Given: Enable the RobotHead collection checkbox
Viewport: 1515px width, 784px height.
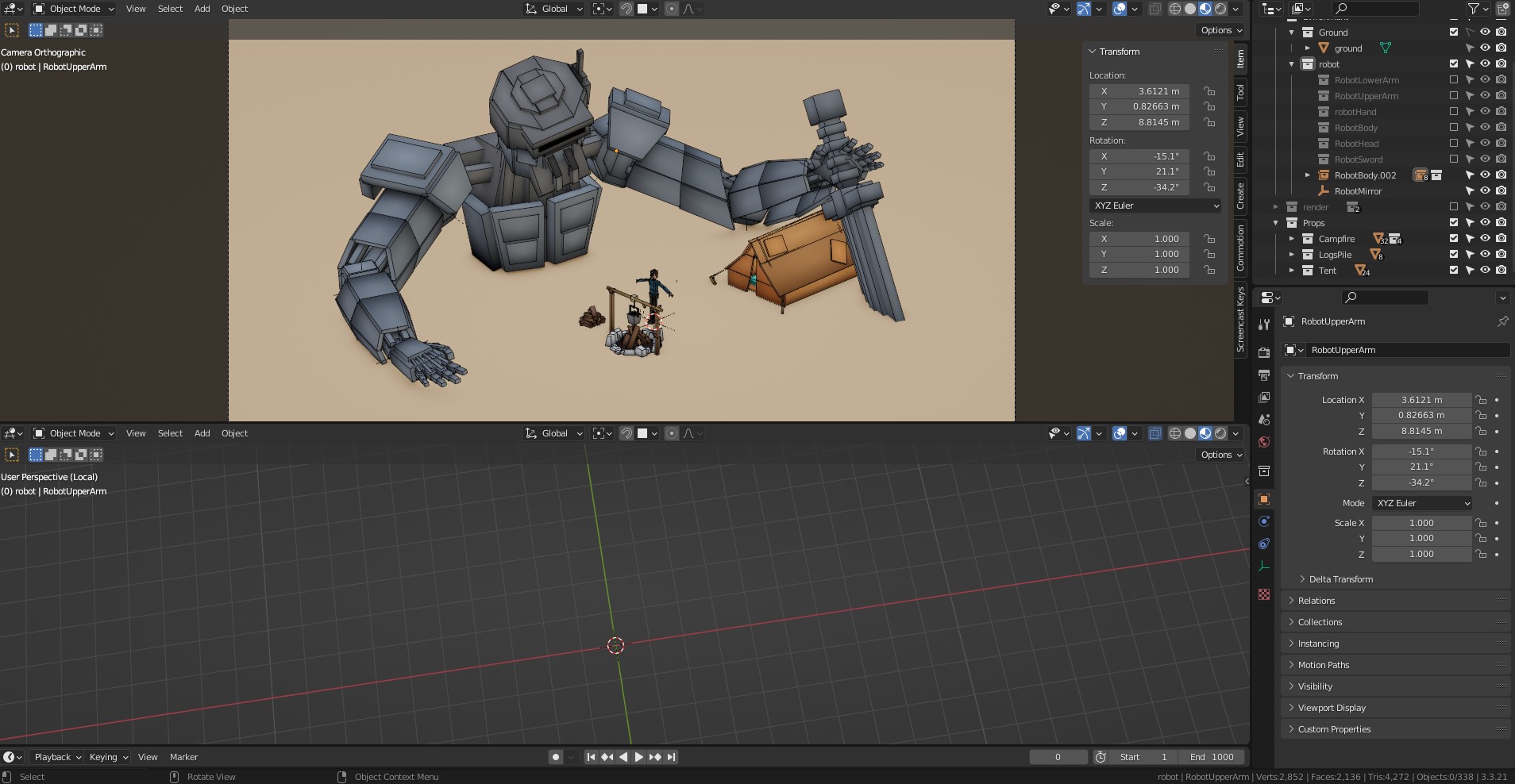Looking at the screenshot, I should pos(1454,144).
